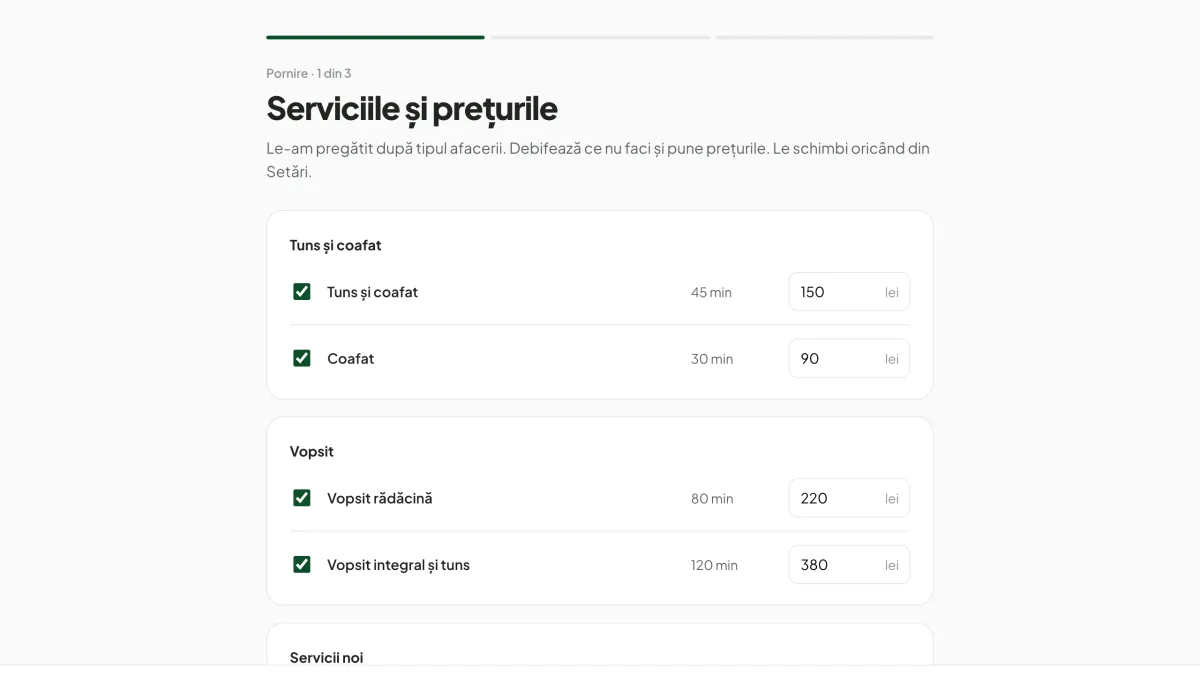Focus the 220 lei price field
Viewport: 1200px width, 675px height.
pyautogui.click(x=849, y=498)
